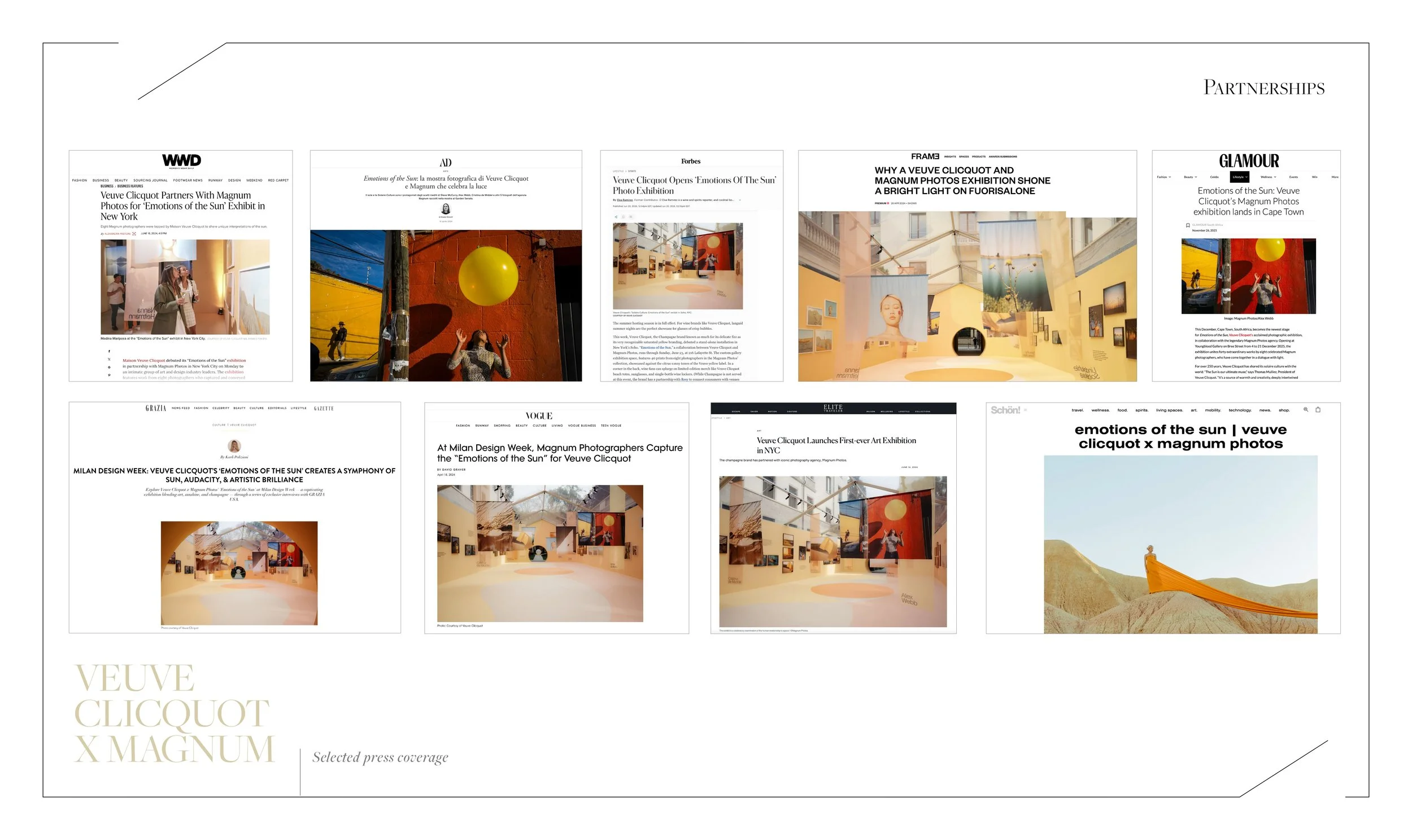Click Schön! photo of orange fabric on dunes

tap(1180, 545)
